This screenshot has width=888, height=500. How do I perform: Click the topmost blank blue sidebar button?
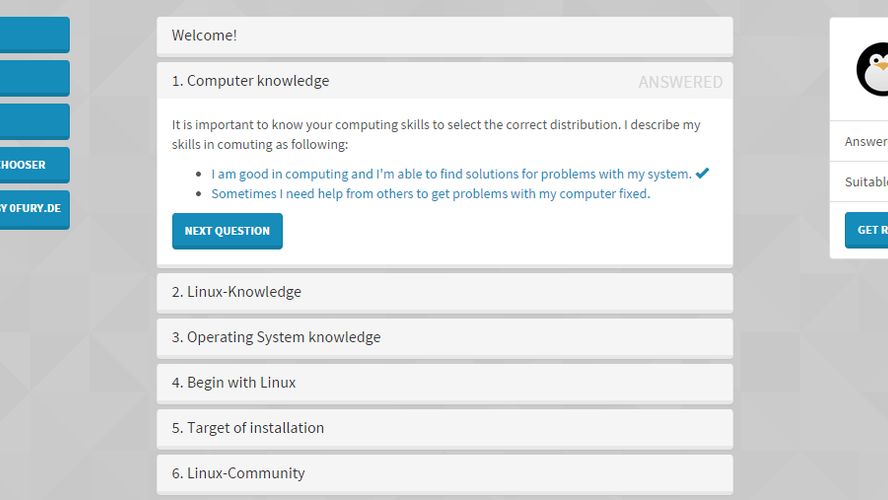click(33, 35)
